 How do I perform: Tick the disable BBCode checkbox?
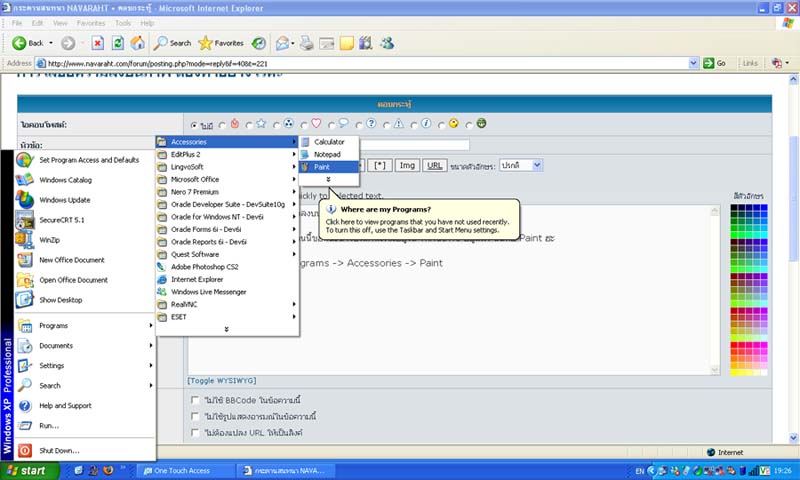[195, 400]
